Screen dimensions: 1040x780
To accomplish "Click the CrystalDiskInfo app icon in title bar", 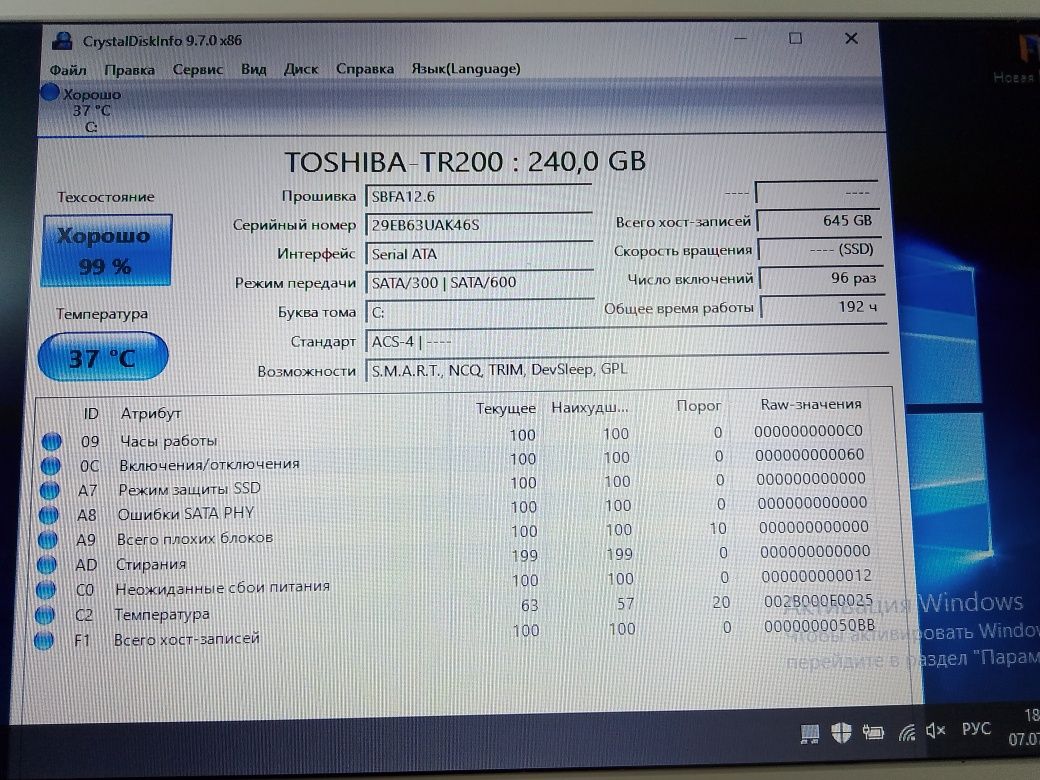I will [x=62, y=41].
